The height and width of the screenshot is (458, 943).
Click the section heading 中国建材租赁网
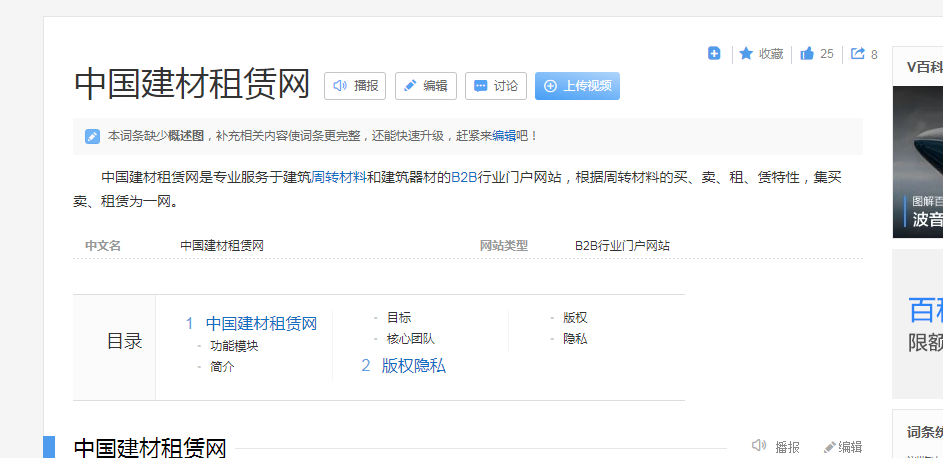tap(150, 448)
